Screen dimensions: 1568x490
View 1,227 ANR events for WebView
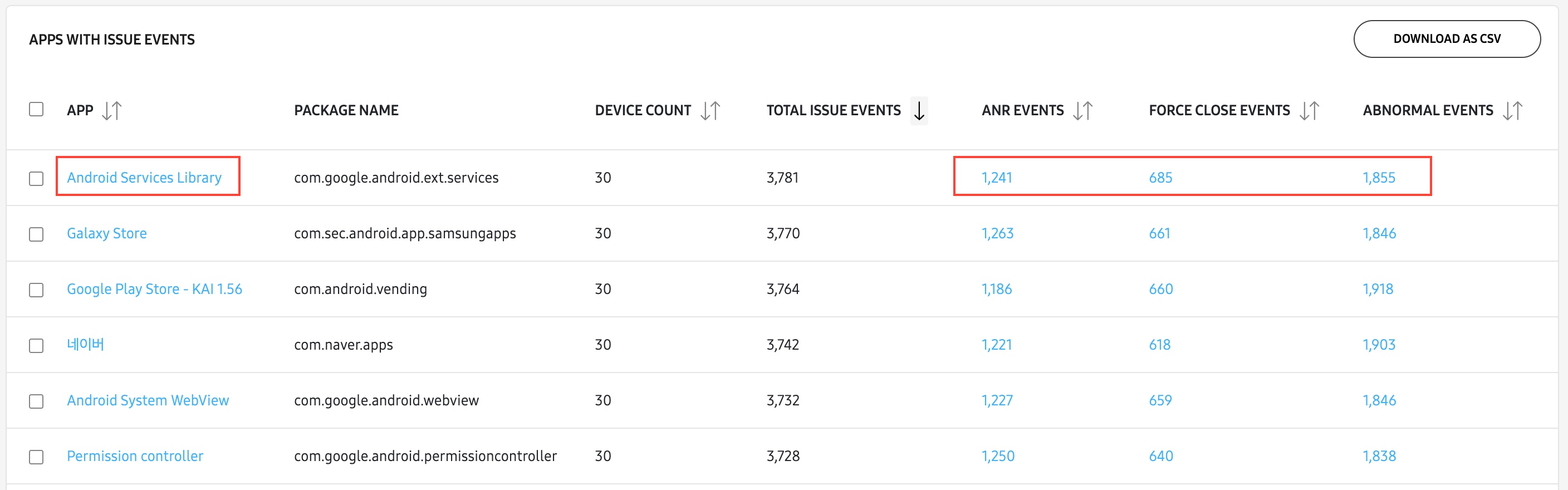coord(997,400)
